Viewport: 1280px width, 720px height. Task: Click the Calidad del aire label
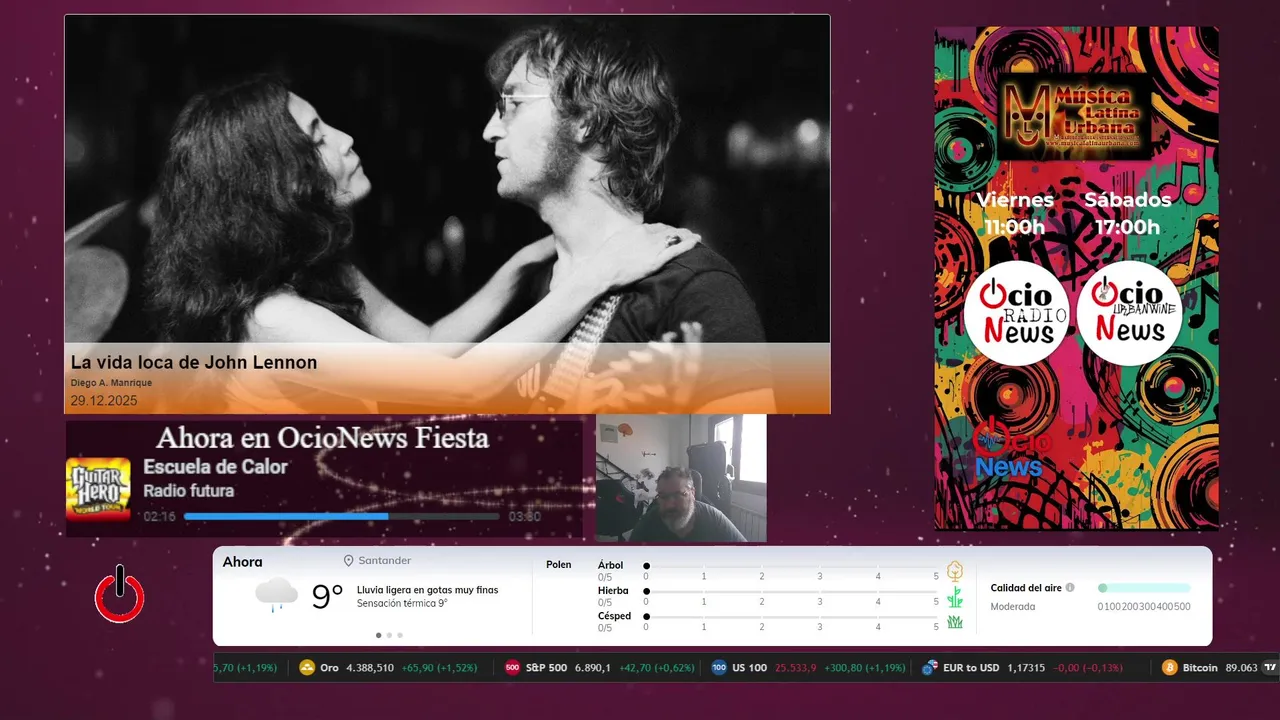click(1026, 588)
